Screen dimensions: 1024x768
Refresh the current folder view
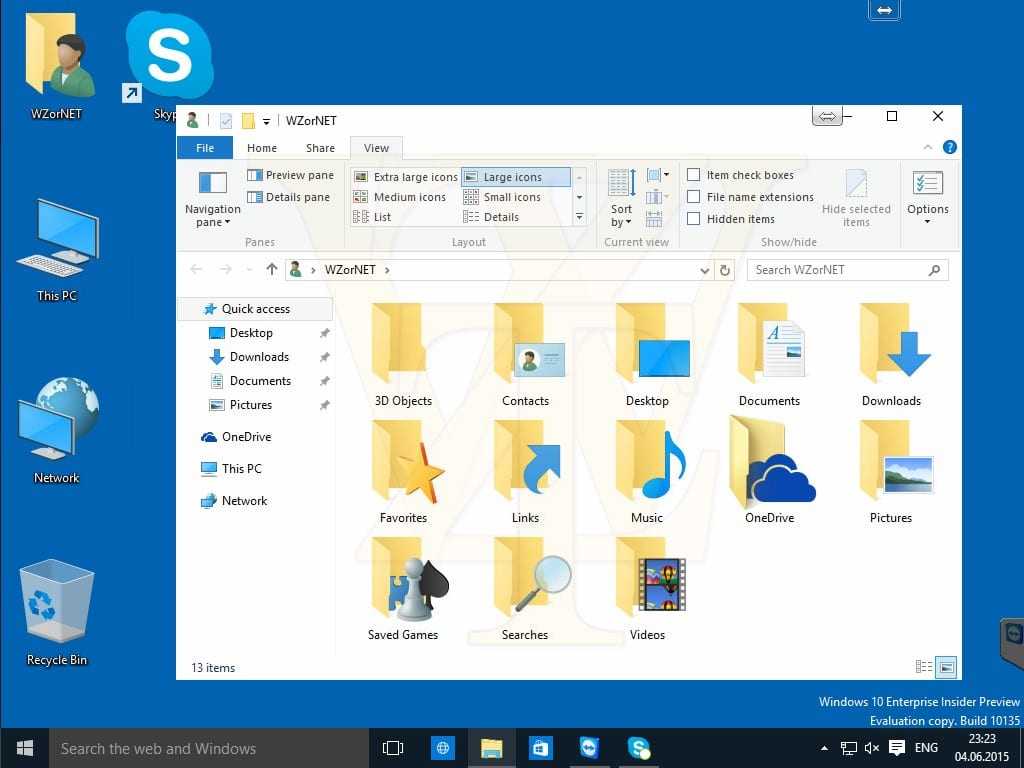click(x=726, y=270)
